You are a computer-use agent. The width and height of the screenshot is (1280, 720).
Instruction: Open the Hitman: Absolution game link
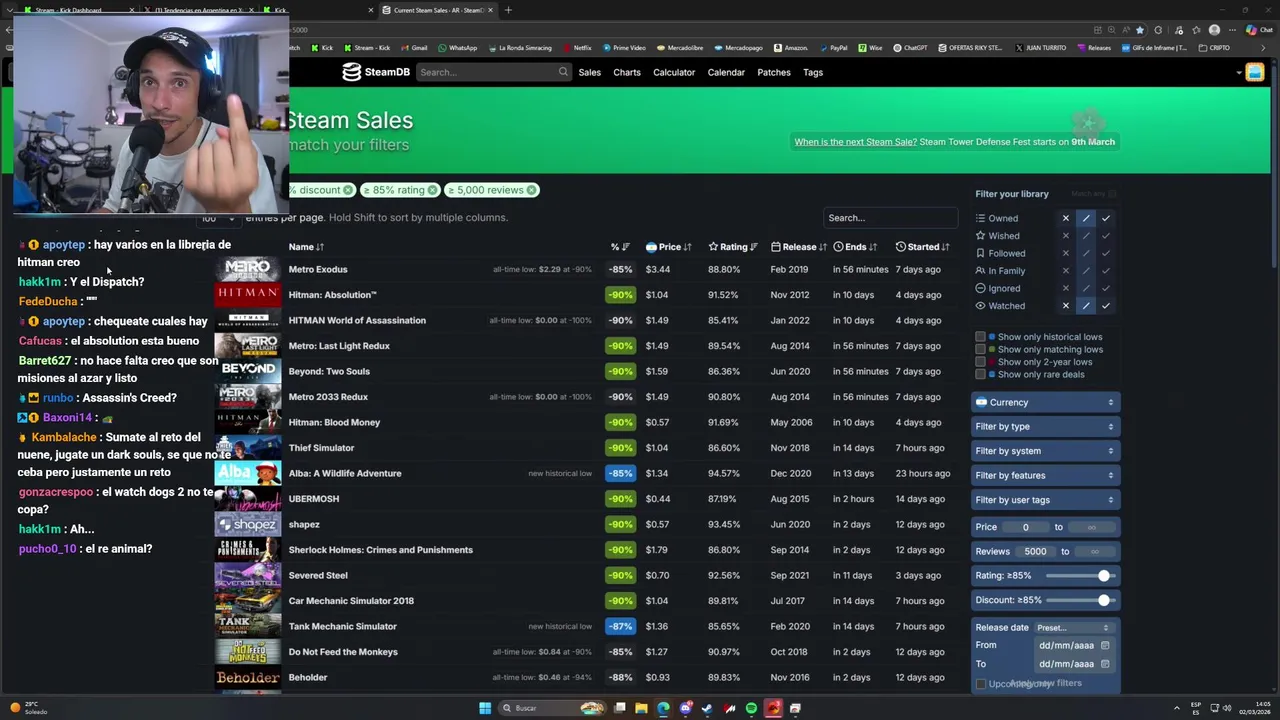point(332,295)
